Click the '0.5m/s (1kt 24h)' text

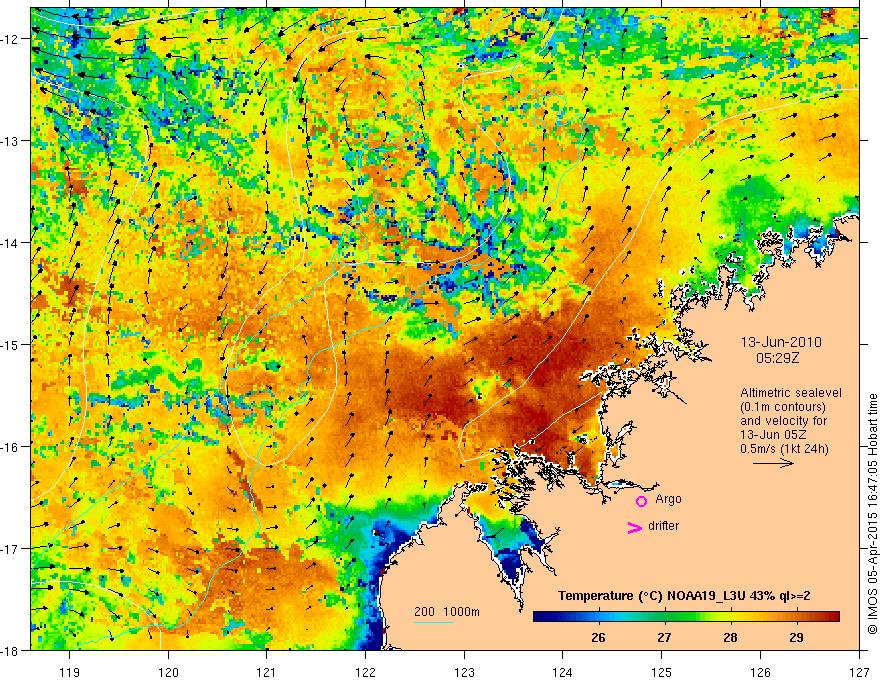coord(785,449)
